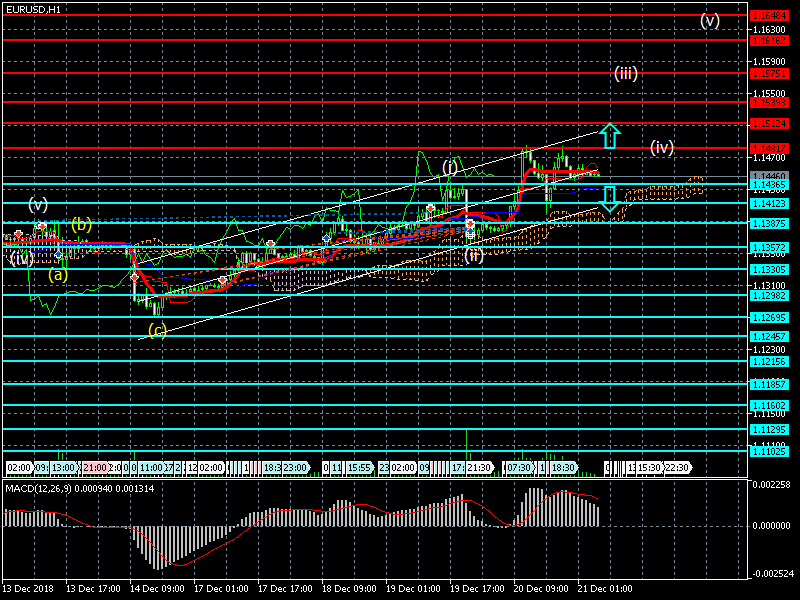Screen dimensions: 800x600
Task: Select the white (ii) wave label
Action: tap(474, 255)
